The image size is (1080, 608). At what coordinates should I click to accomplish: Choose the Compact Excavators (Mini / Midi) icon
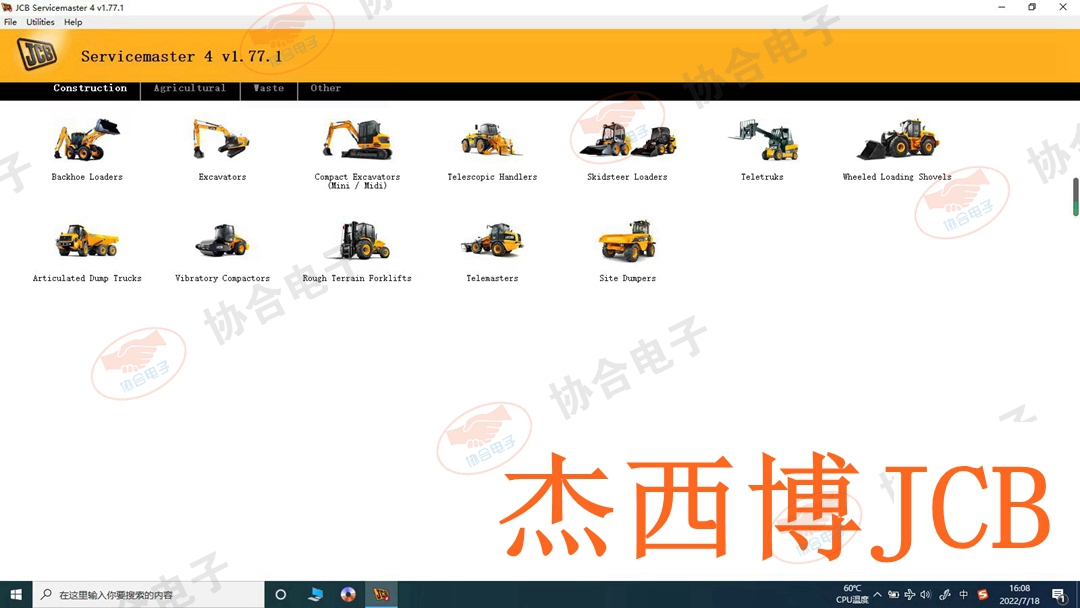tap(357, 139)
